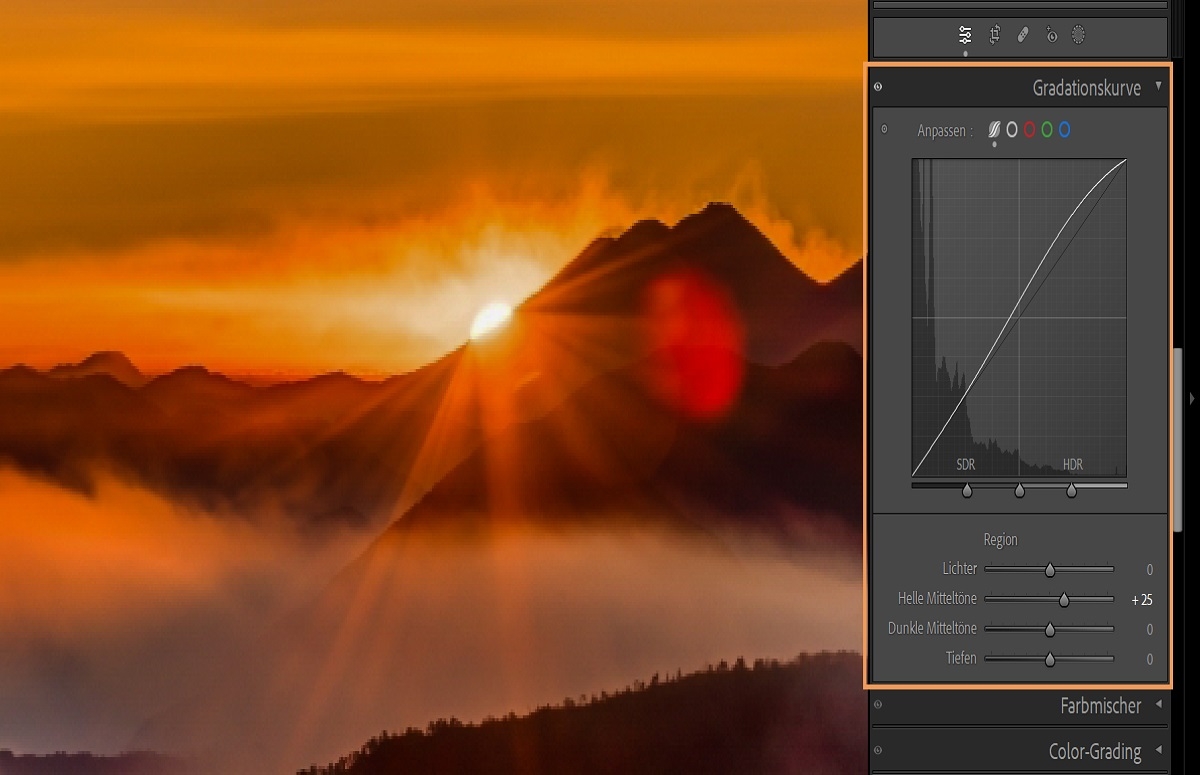Select the white point curve channel
This screenshot has height=775, width=1200.
[1012, 130]
